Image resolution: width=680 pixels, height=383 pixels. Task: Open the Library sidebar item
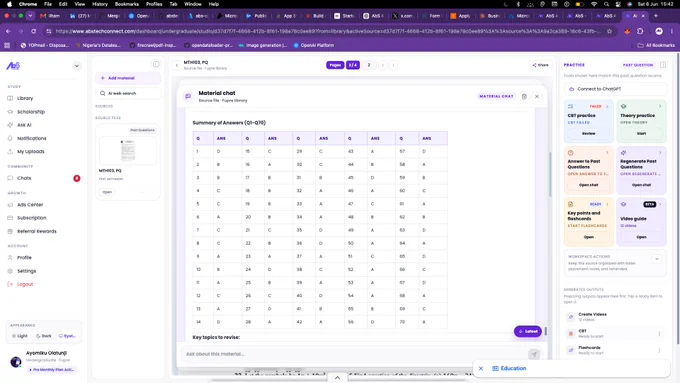[x=25, y=98]
